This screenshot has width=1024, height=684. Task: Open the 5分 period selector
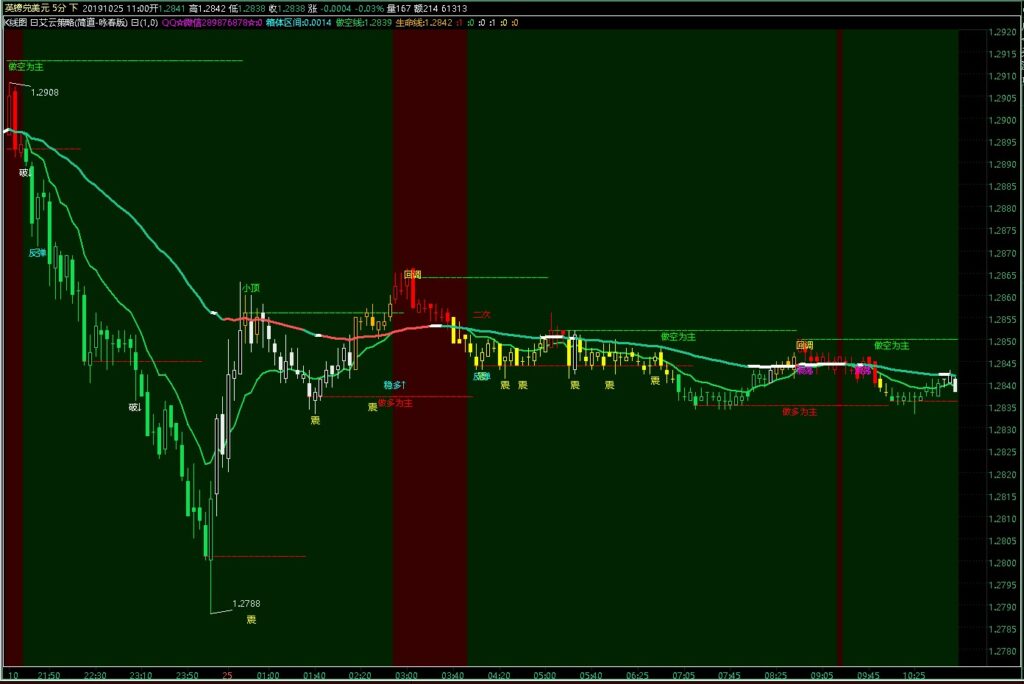pos(58,7)
